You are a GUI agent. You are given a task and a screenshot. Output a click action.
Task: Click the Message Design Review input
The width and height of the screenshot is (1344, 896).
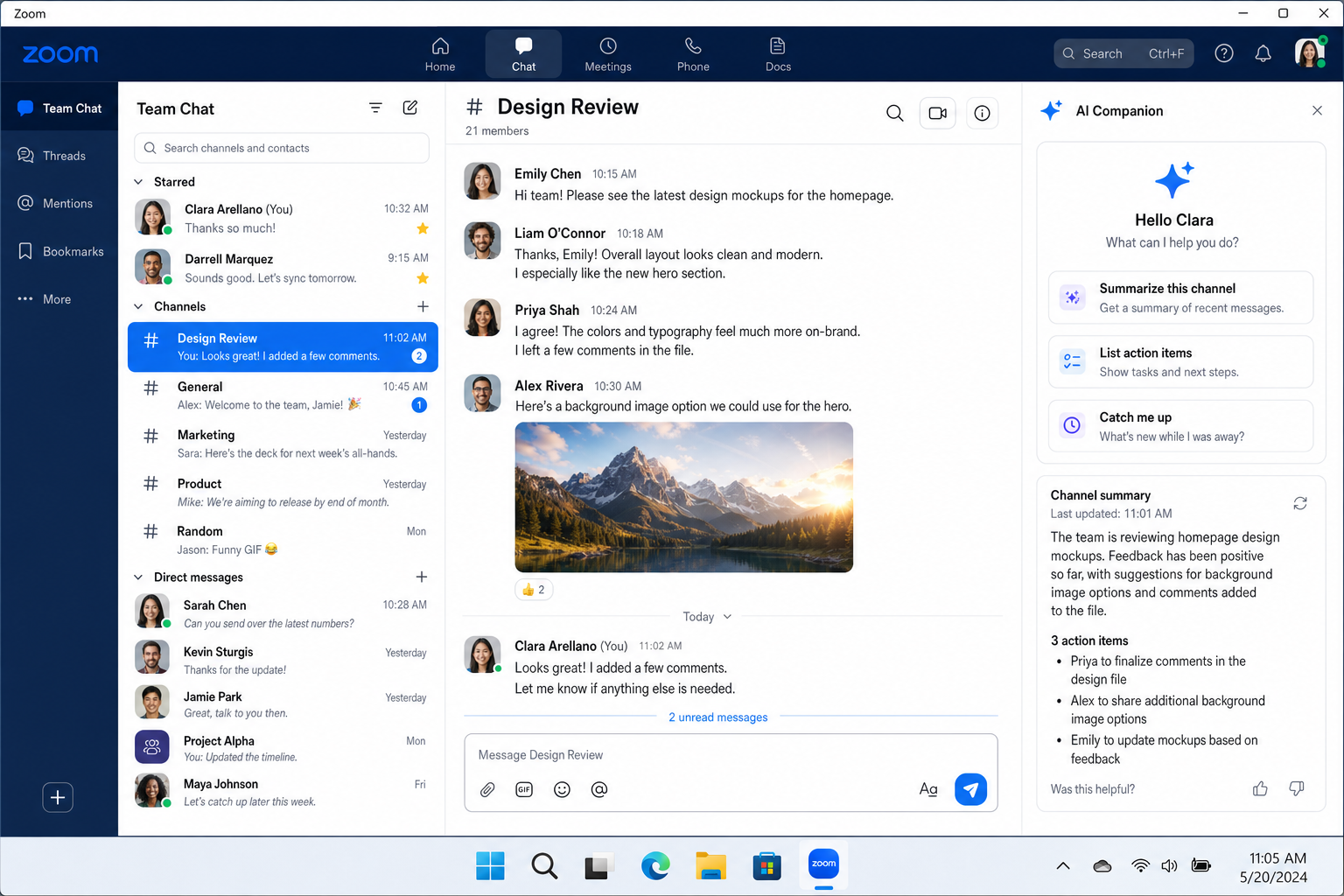[731, 755]
